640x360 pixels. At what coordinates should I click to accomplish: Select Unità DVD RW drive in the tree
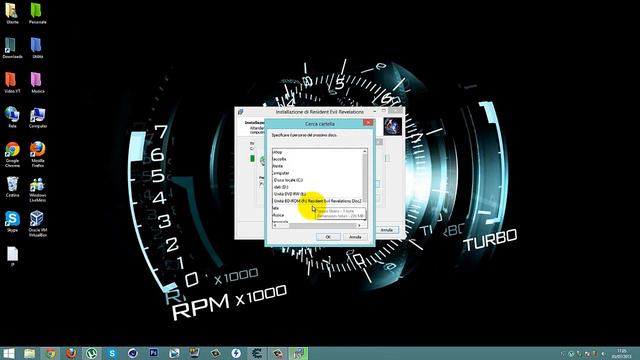pos(290,194)
